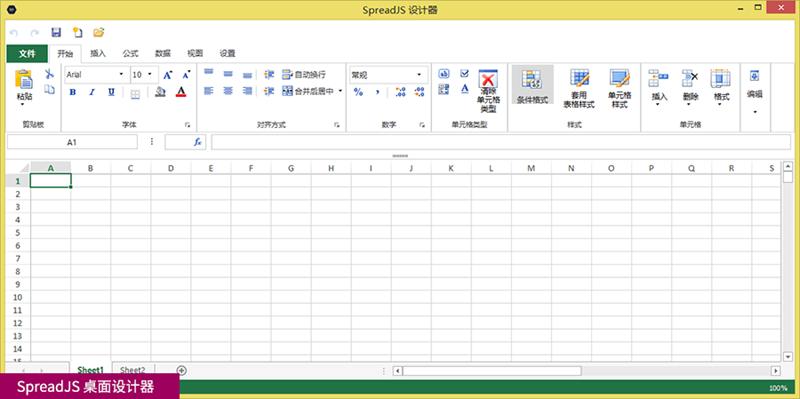Image resolution: width=800 pixels, height=399 pixels.
Task: Click the red font color A icon
Action: [x=181, y=92]
